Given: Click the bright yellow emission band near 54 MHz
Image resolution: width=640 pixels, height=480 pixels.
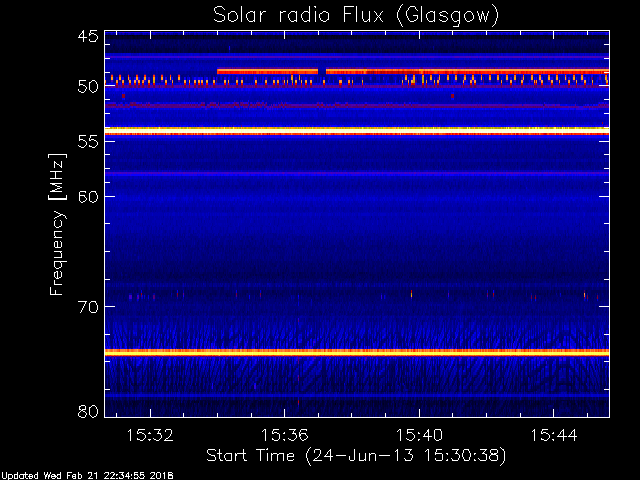Looking at the screenshot, I should coord(357,131).
